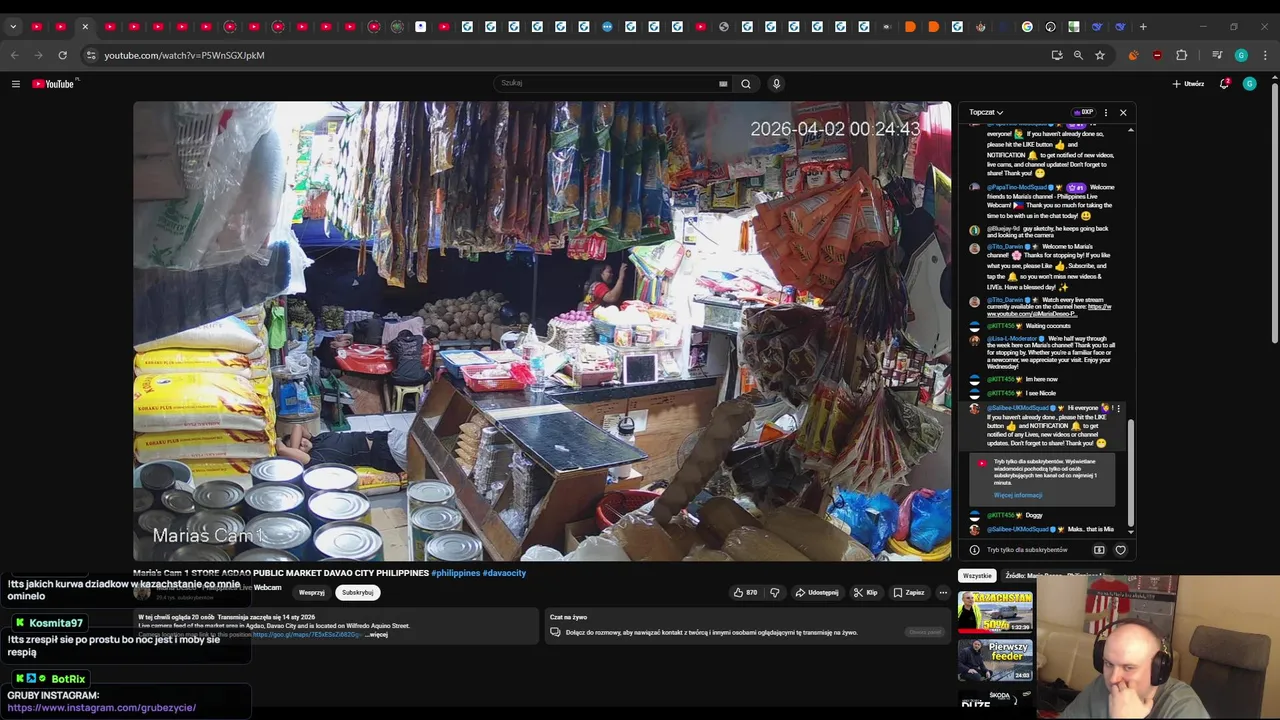Reload the page in the browser
The image size is (1280, 720).
pyautogui.click(x=62, y=55)
